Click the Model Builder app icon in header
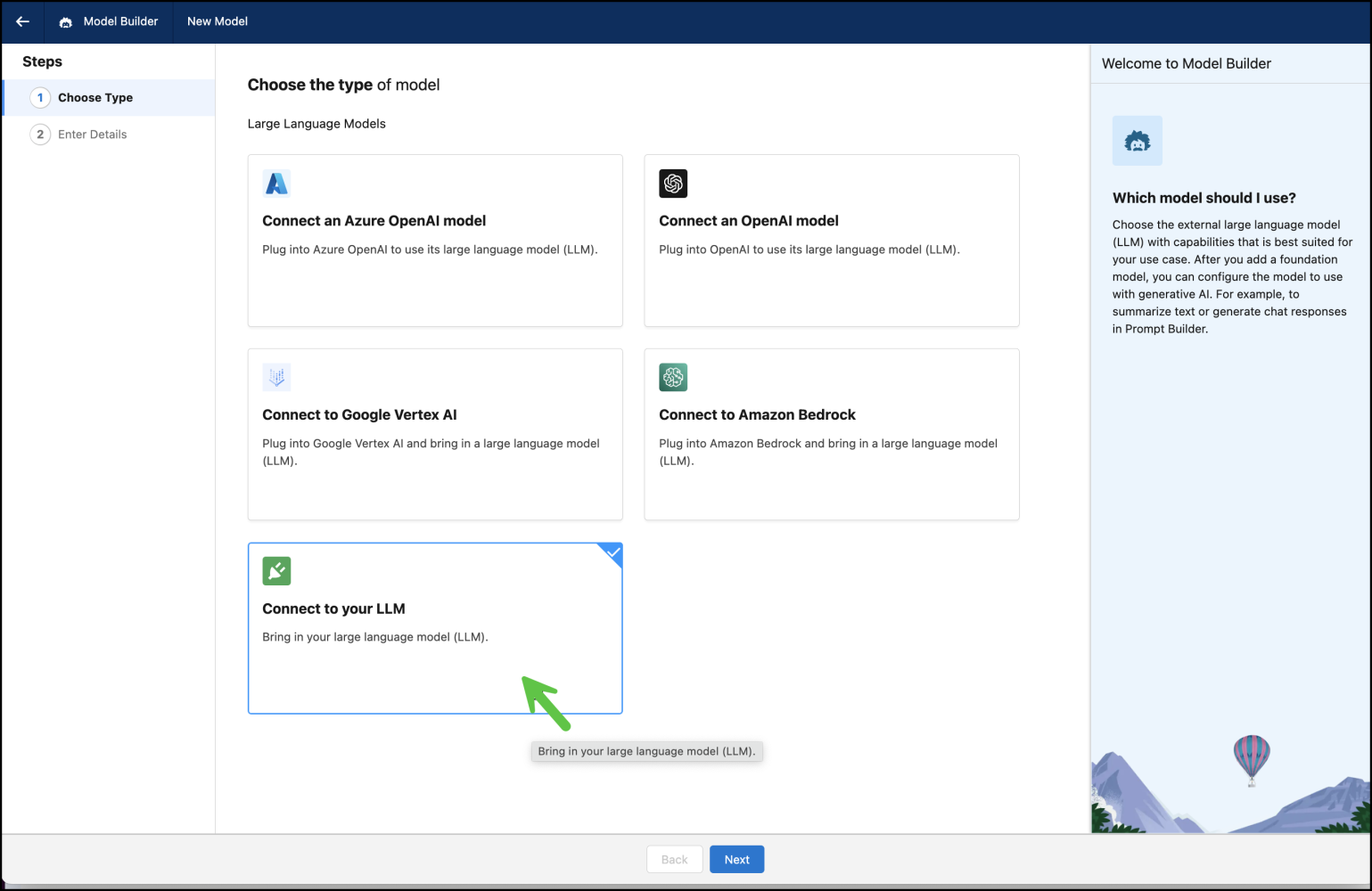 coord(66,22)
